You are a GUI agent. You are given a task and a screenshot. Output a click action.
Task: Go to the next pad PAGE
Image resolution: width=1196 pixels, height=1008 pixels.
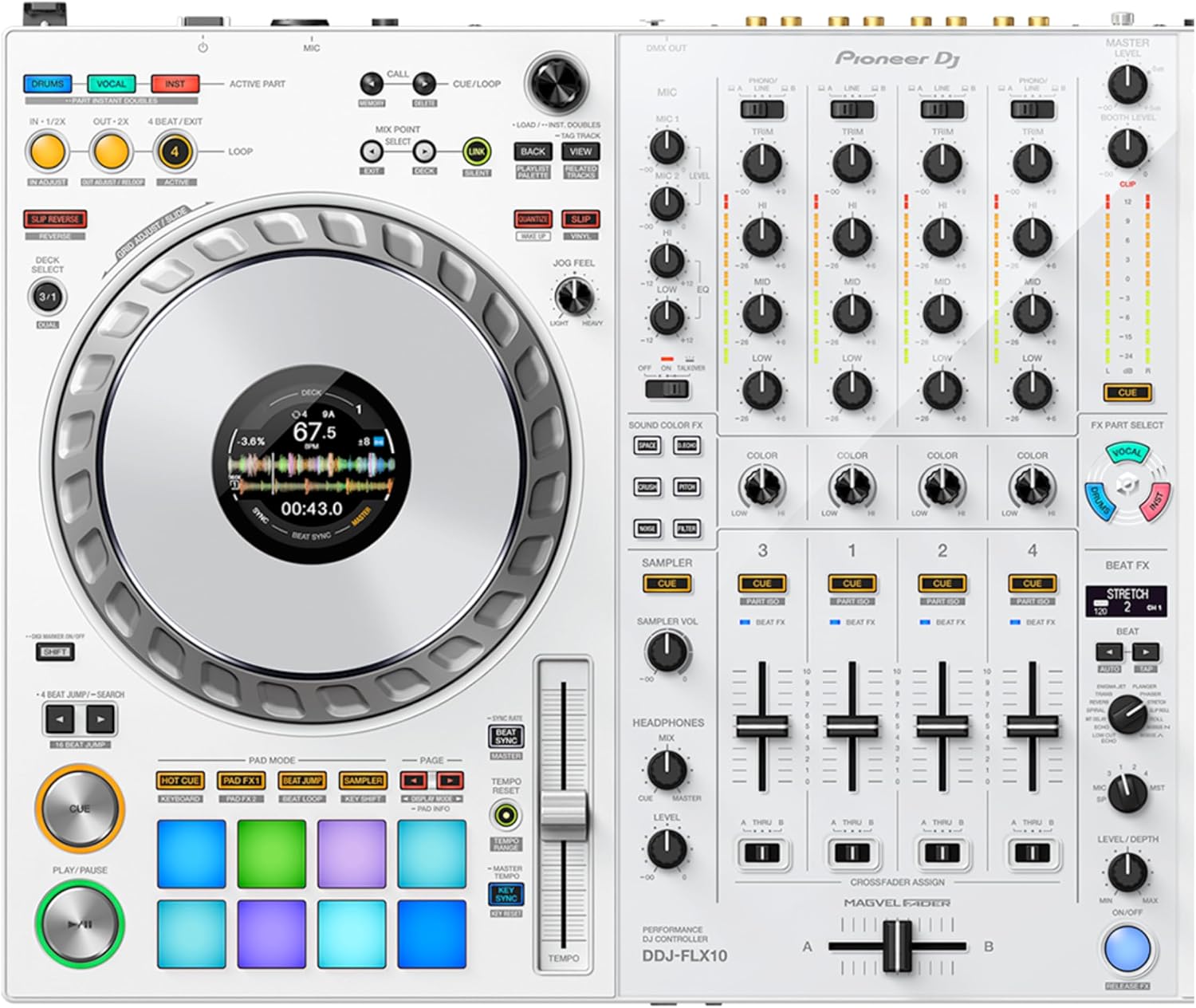click(450, 781)
